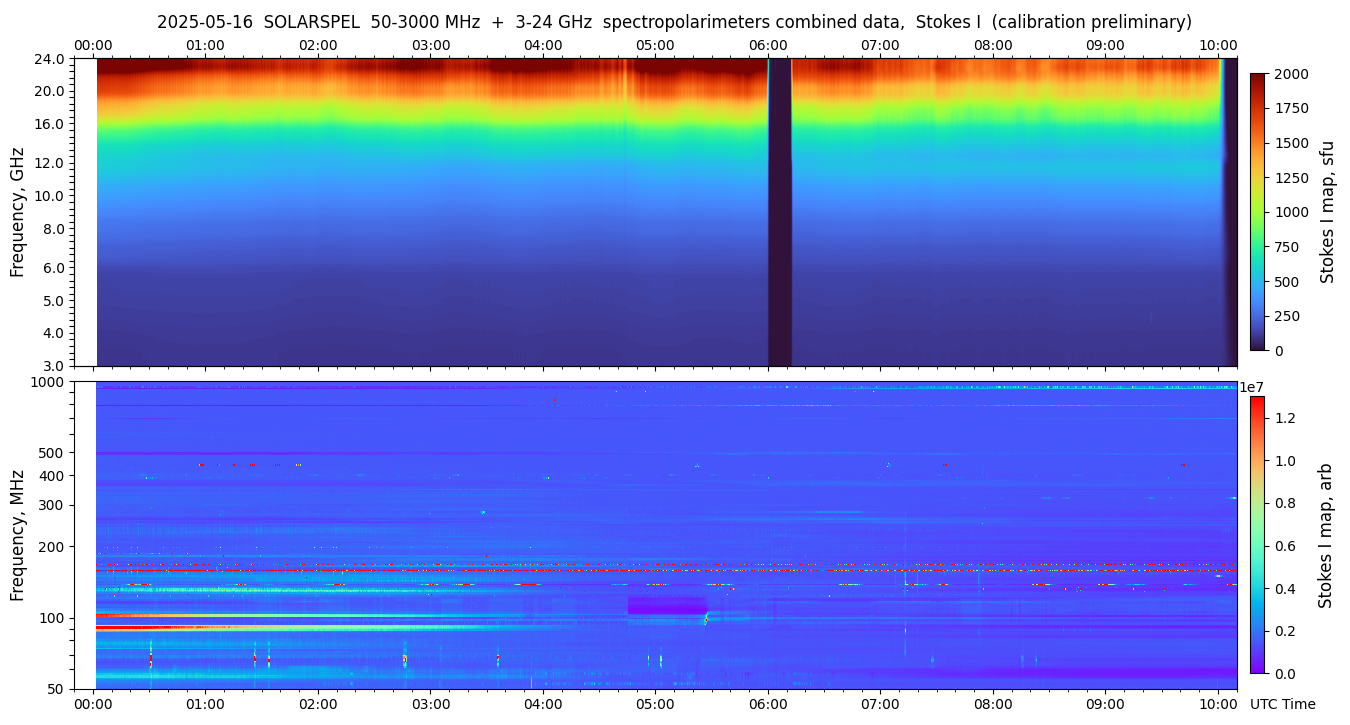The height and width of the screenshot is (725, 1350).
Task: Click the 1.2 tick on arb colorbar
Action: (1286, 418)
